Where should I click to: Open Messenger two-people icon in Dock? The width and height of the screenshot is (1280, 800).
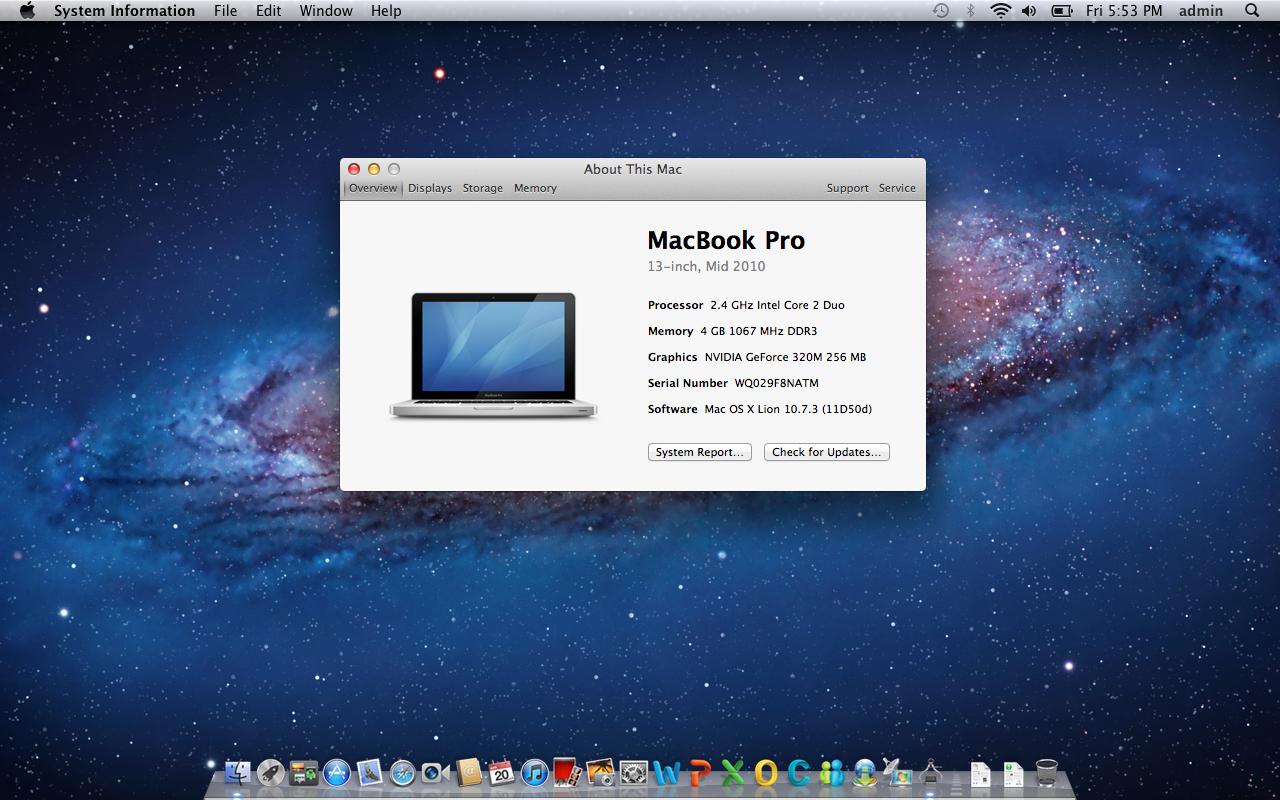831,773
